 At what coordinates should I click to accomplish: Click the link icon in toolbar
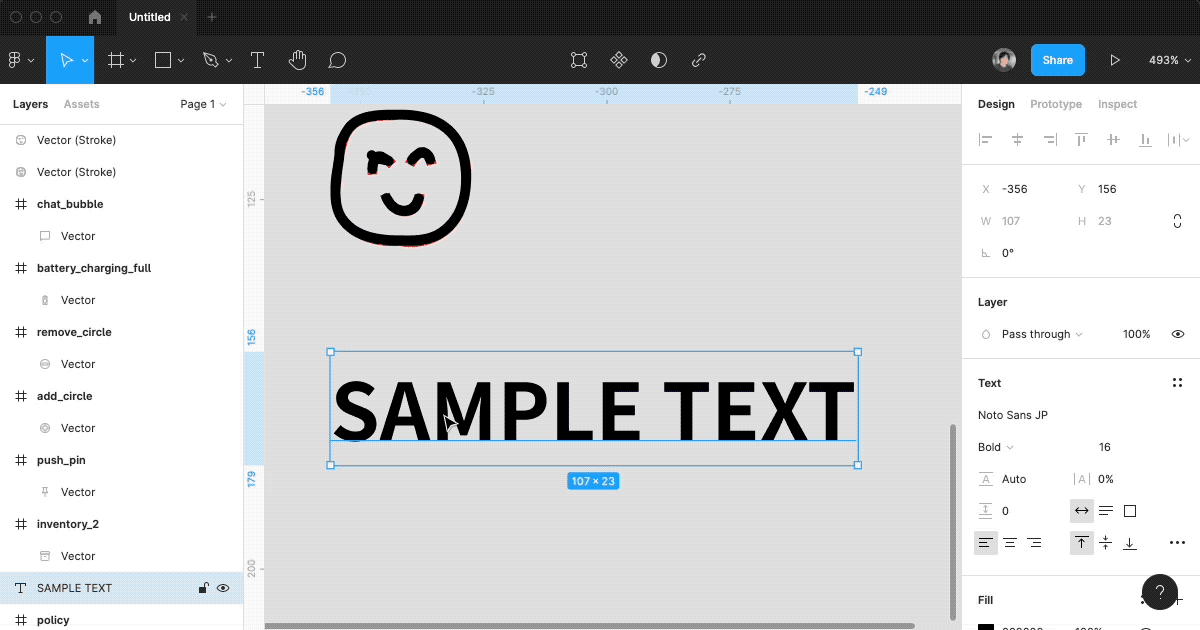(699, 60)
